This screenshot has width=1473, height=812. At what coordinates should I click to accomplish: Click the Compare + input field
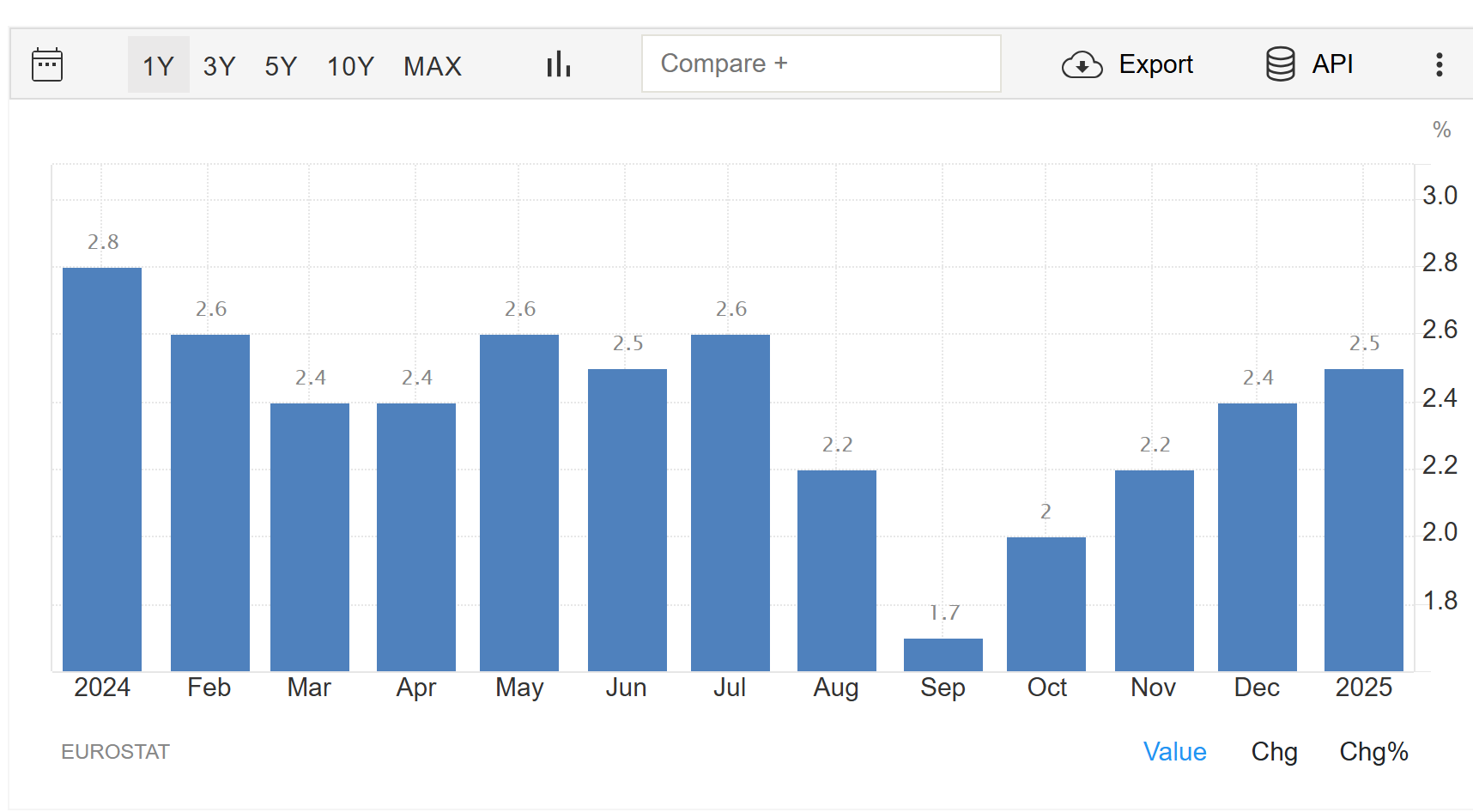tap(821, 64)
